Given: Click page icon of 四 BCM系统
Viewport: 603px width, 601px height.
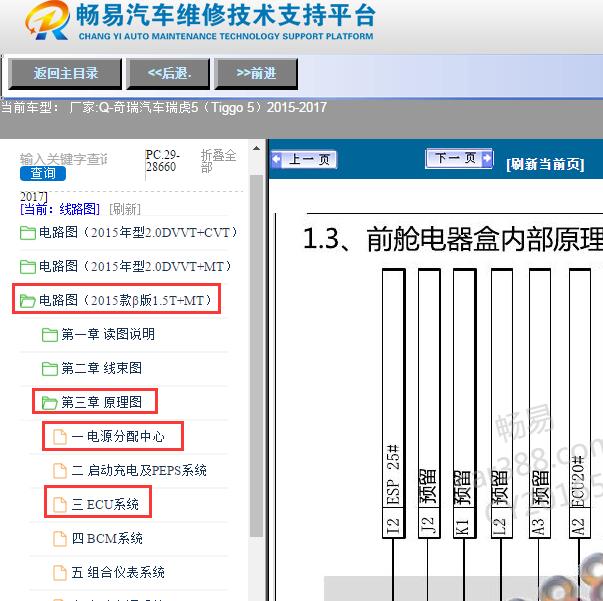Looking at the screenshot, I should click(x=60, y=538).
